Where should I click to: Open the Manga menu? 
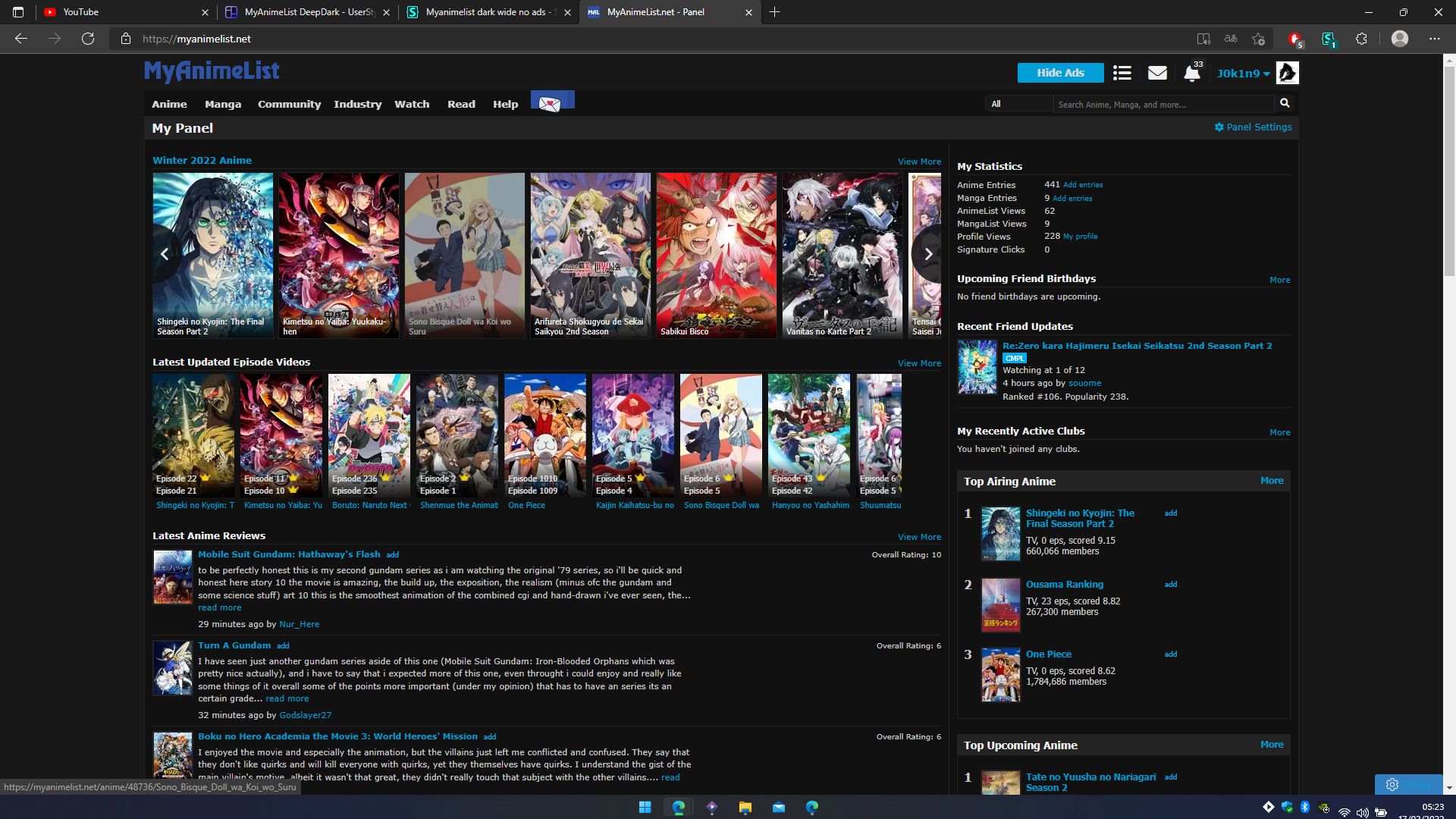coord(223,104)
